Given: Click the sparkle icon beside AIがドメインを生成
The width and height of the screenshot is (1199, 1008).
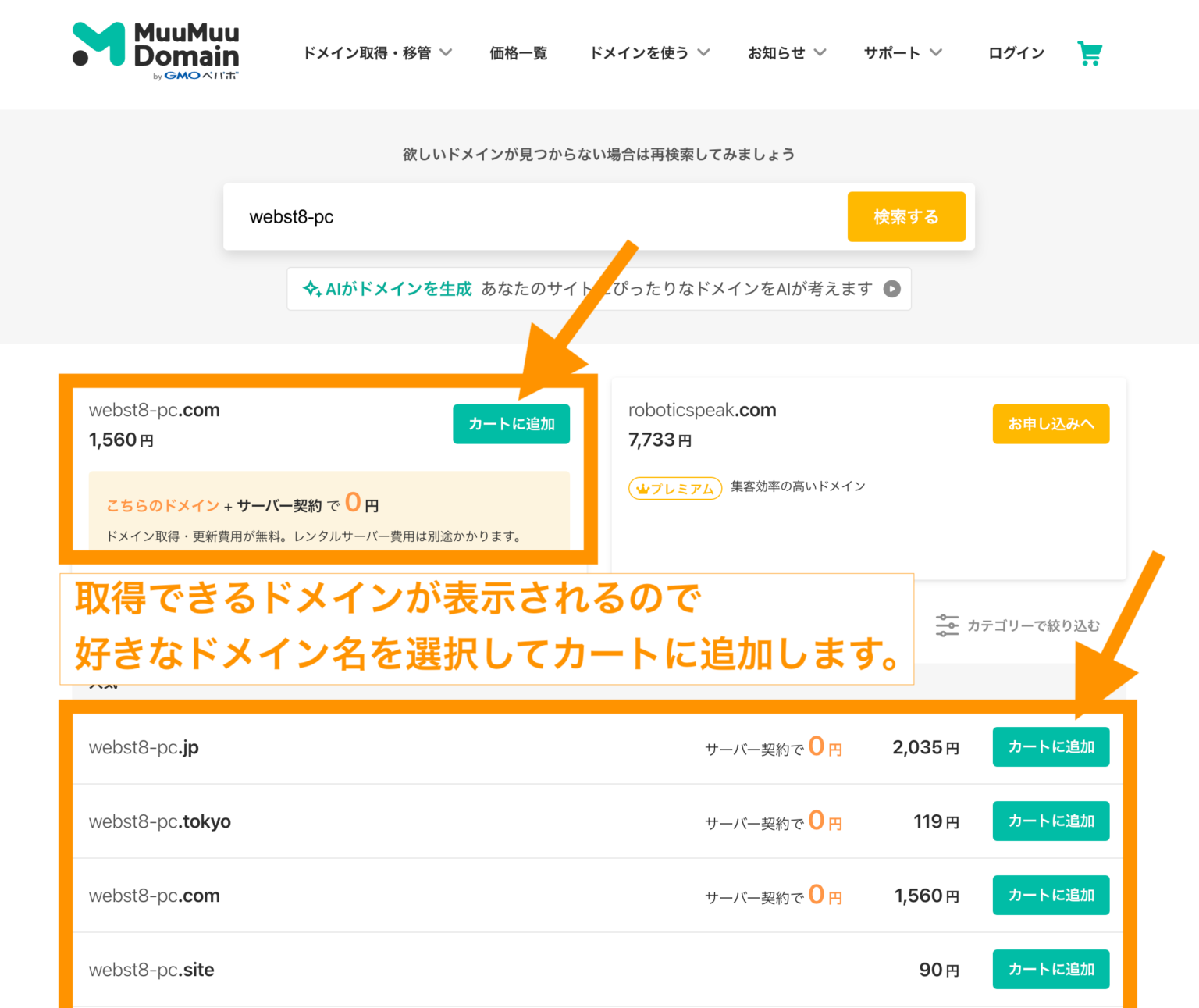Looking at the screenshot, I should (x=311, y=288).
